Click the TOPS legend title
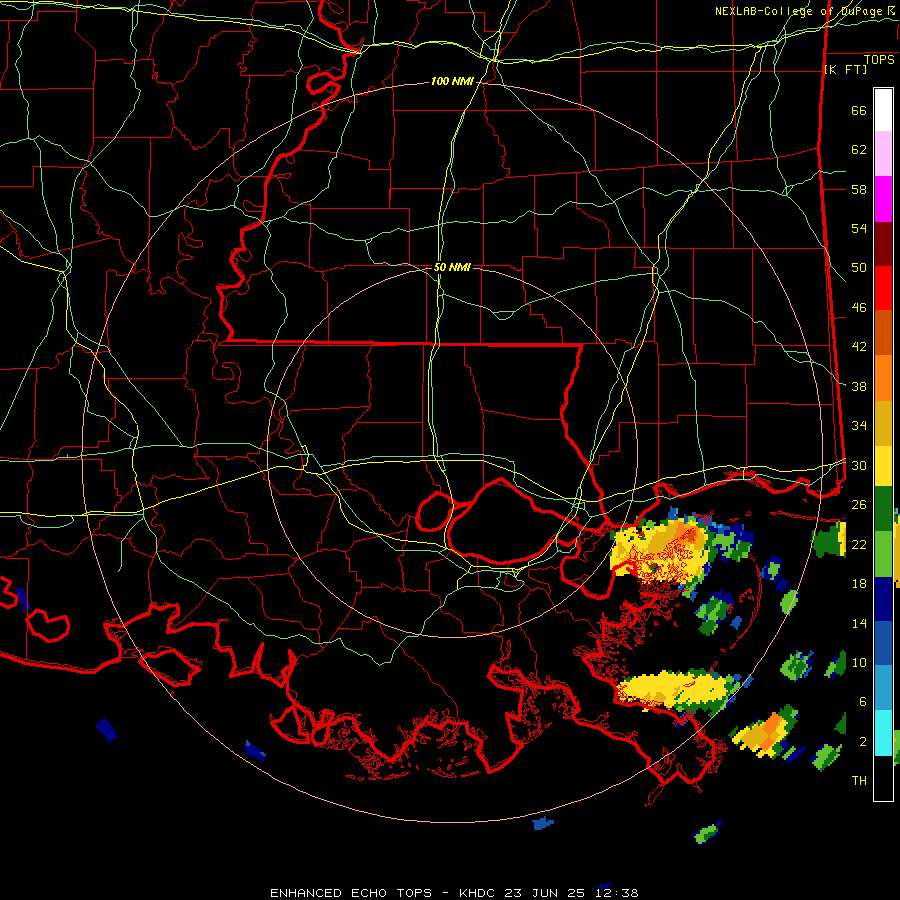 [879, 60]
